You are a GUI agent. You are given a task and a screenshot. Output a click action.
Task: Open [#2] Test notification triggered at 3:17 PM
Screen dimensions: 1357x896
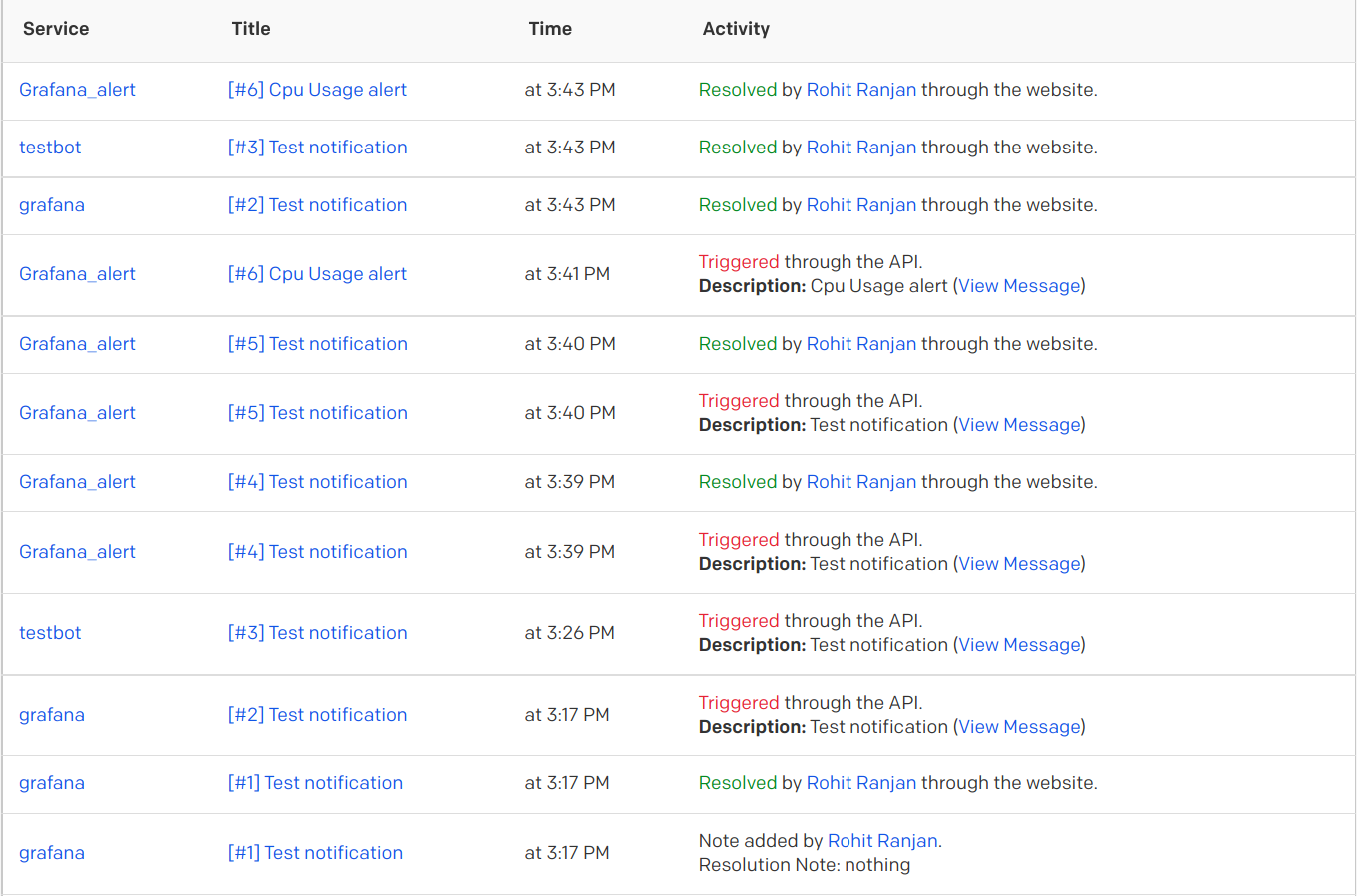(317, 715)
